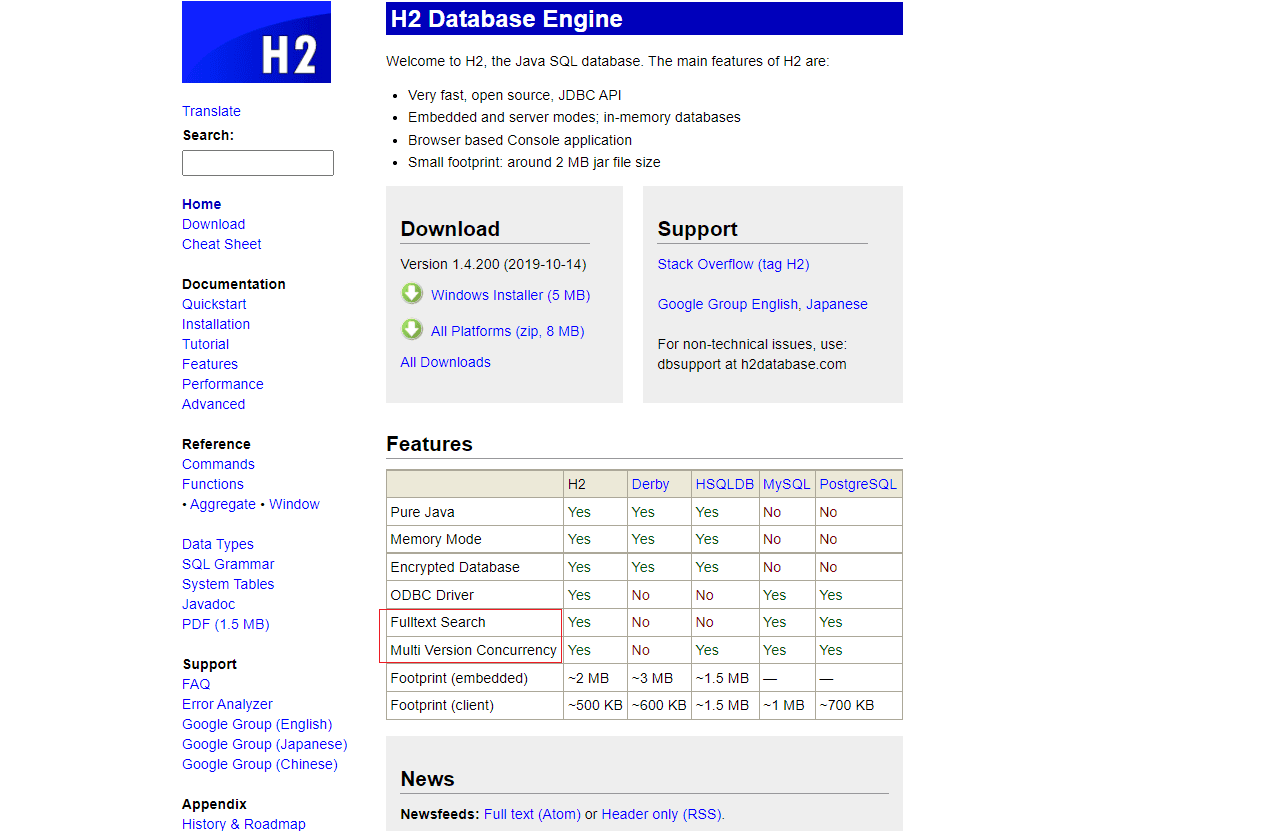This screenshot has width=1272, height=831.
Task: Click HSQLDB column header link
Action: [724, 484]
